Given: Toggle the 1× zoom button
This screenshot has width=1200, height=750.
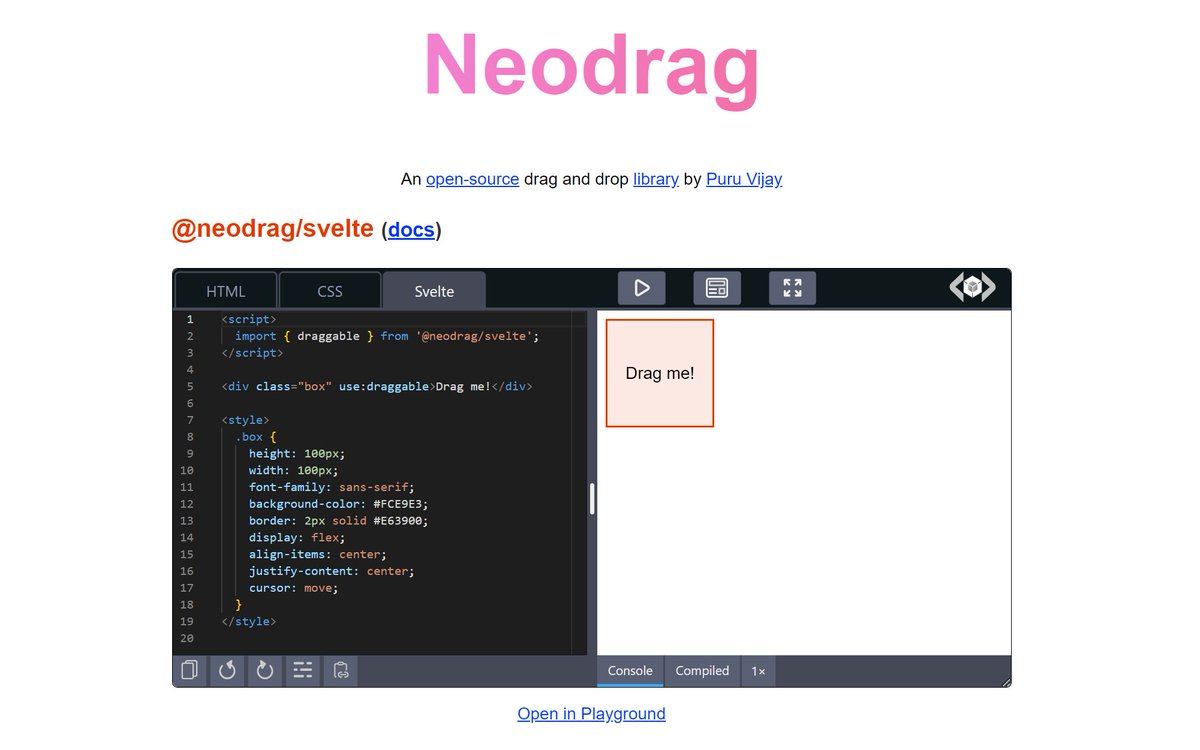Looking at the screenshot, I should [x=759, y=671].
